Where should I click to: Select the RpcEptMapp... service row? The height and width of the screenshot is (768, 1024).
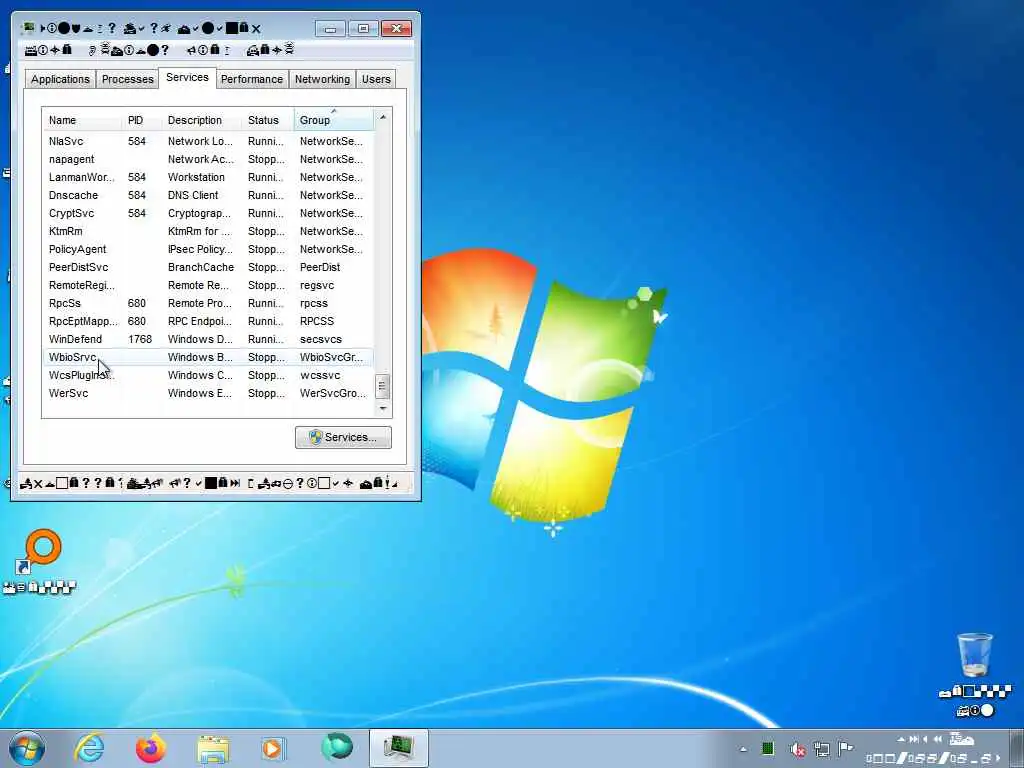[x=208, y=321]
